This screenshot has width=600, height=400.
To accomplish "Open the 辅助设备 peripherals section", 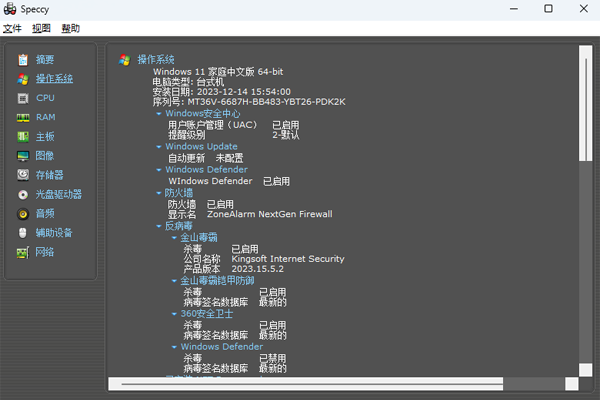I will pos(54,233).
